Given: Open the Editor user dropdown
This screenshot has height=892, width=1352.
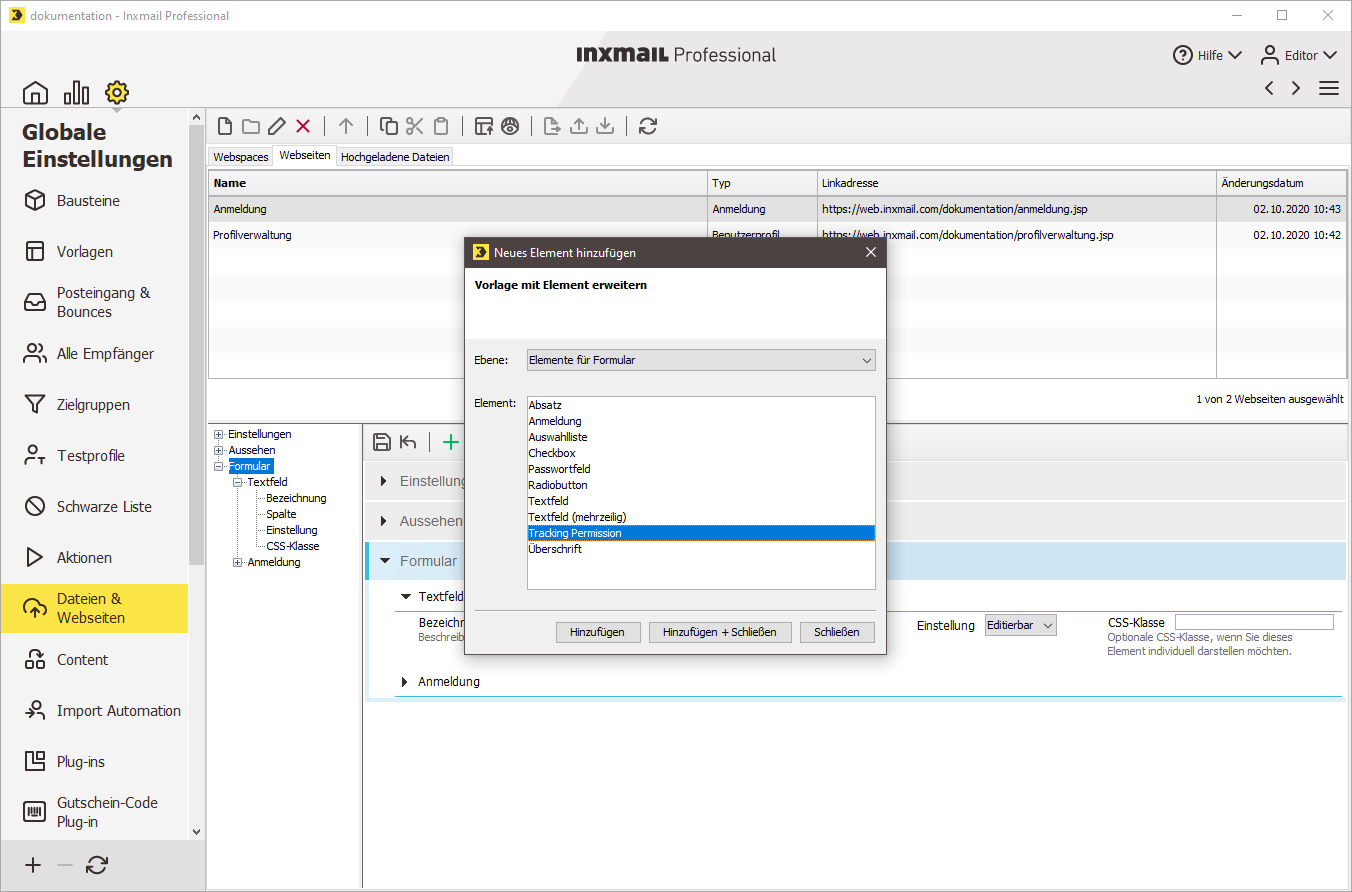Looking at the screenshot, I should tap(1298, 55).
